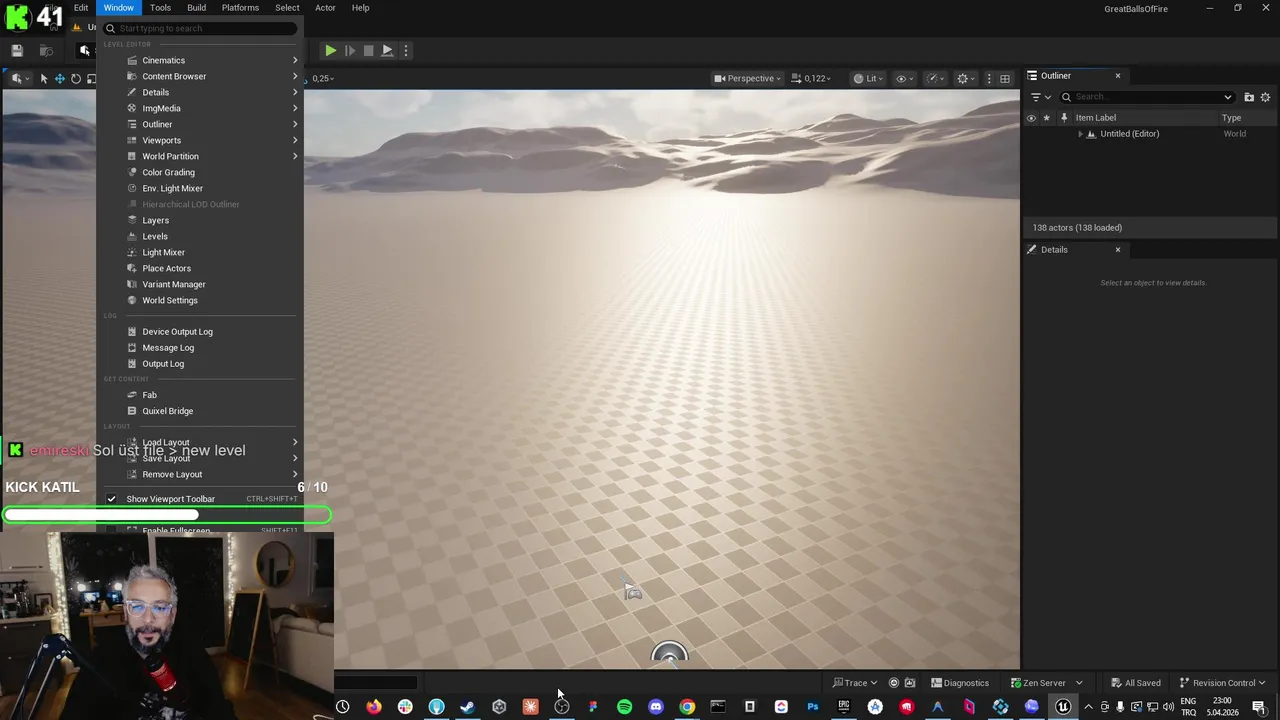Open Photoshop from the taskbar

(812, 707)
